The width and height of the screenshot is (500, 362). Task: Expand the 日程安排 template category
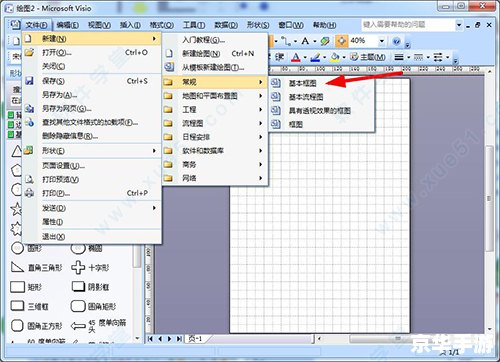(215, 137)
